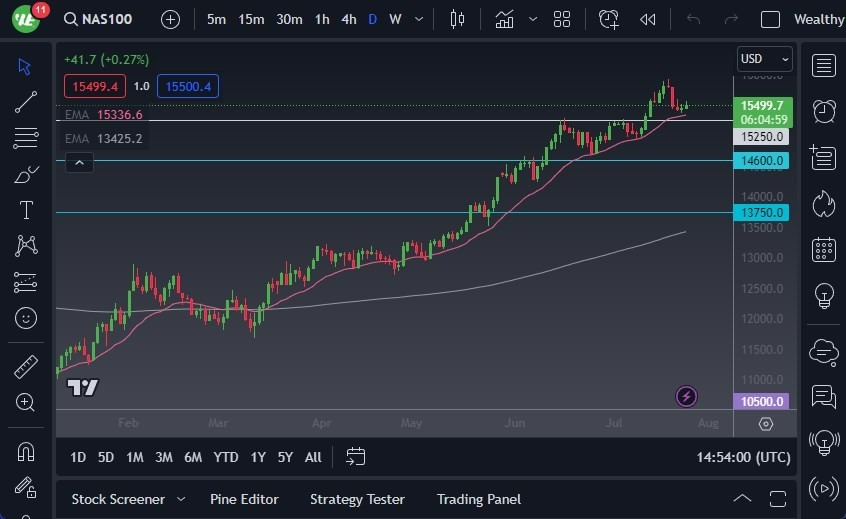Click the buy price 15500.4 button

tap(188, 86)
